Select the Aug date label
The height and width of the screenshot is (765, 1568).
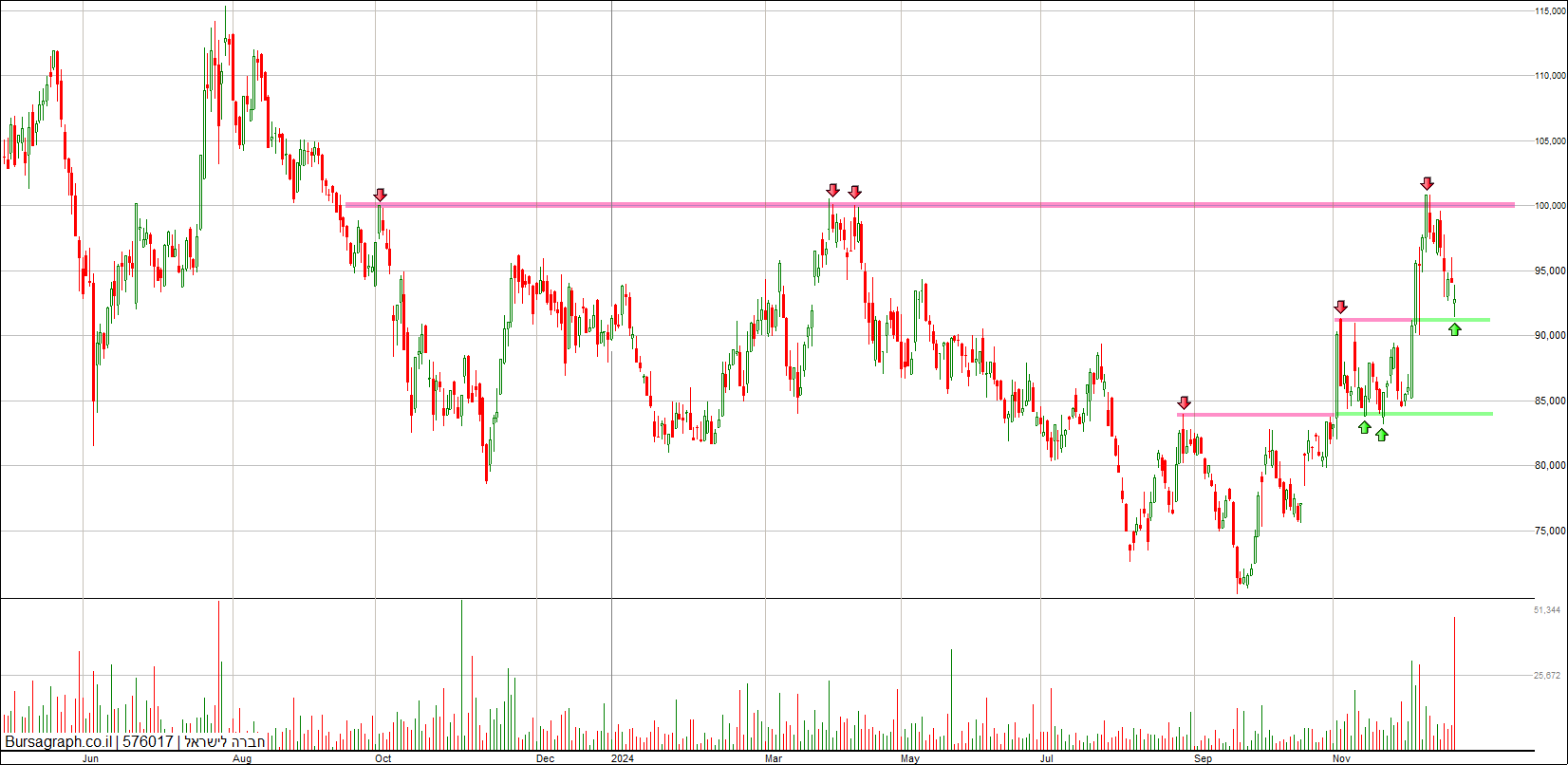242,759
